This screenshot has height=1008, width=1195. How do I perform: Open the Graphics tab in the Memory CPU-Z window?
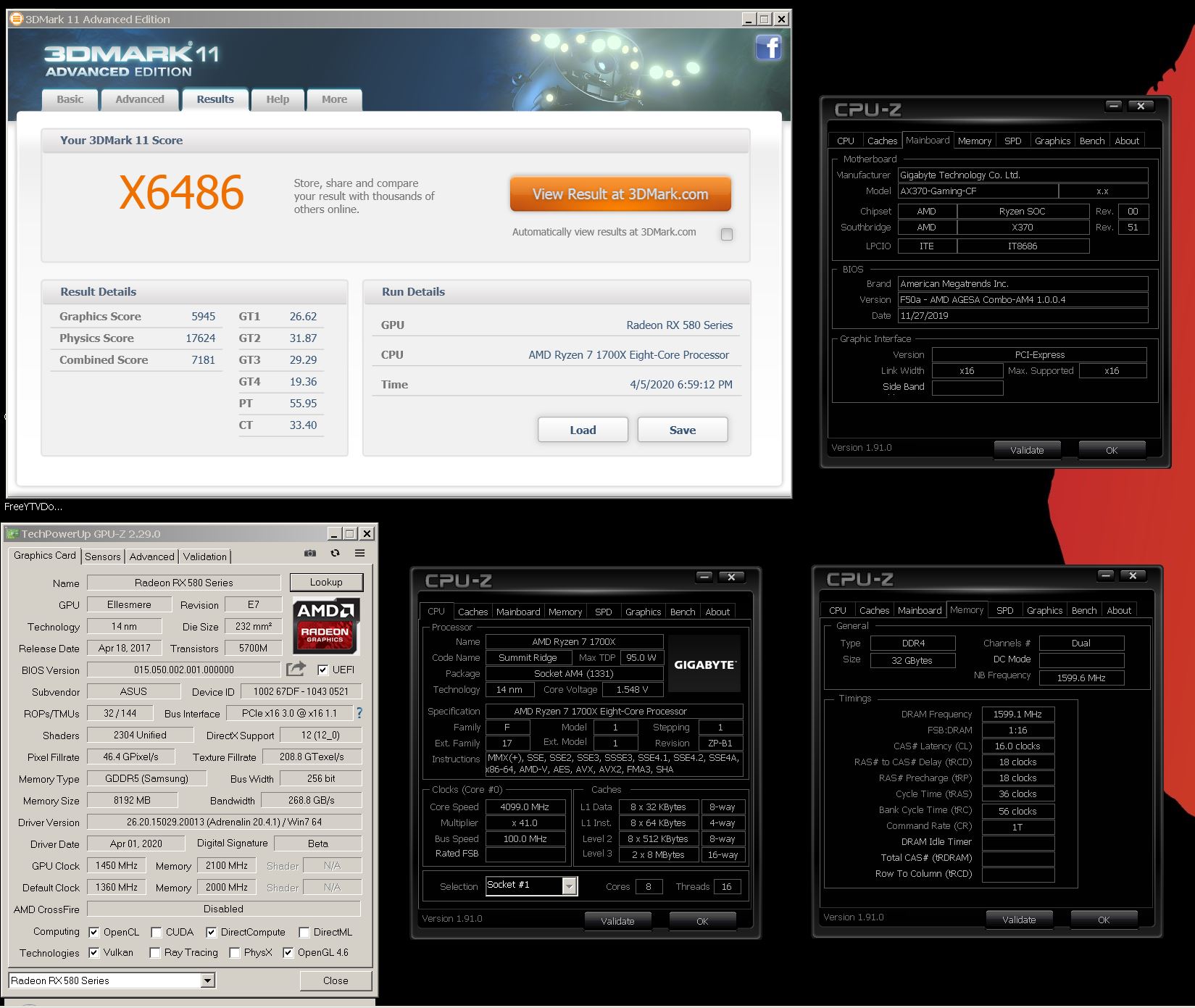1044,610
